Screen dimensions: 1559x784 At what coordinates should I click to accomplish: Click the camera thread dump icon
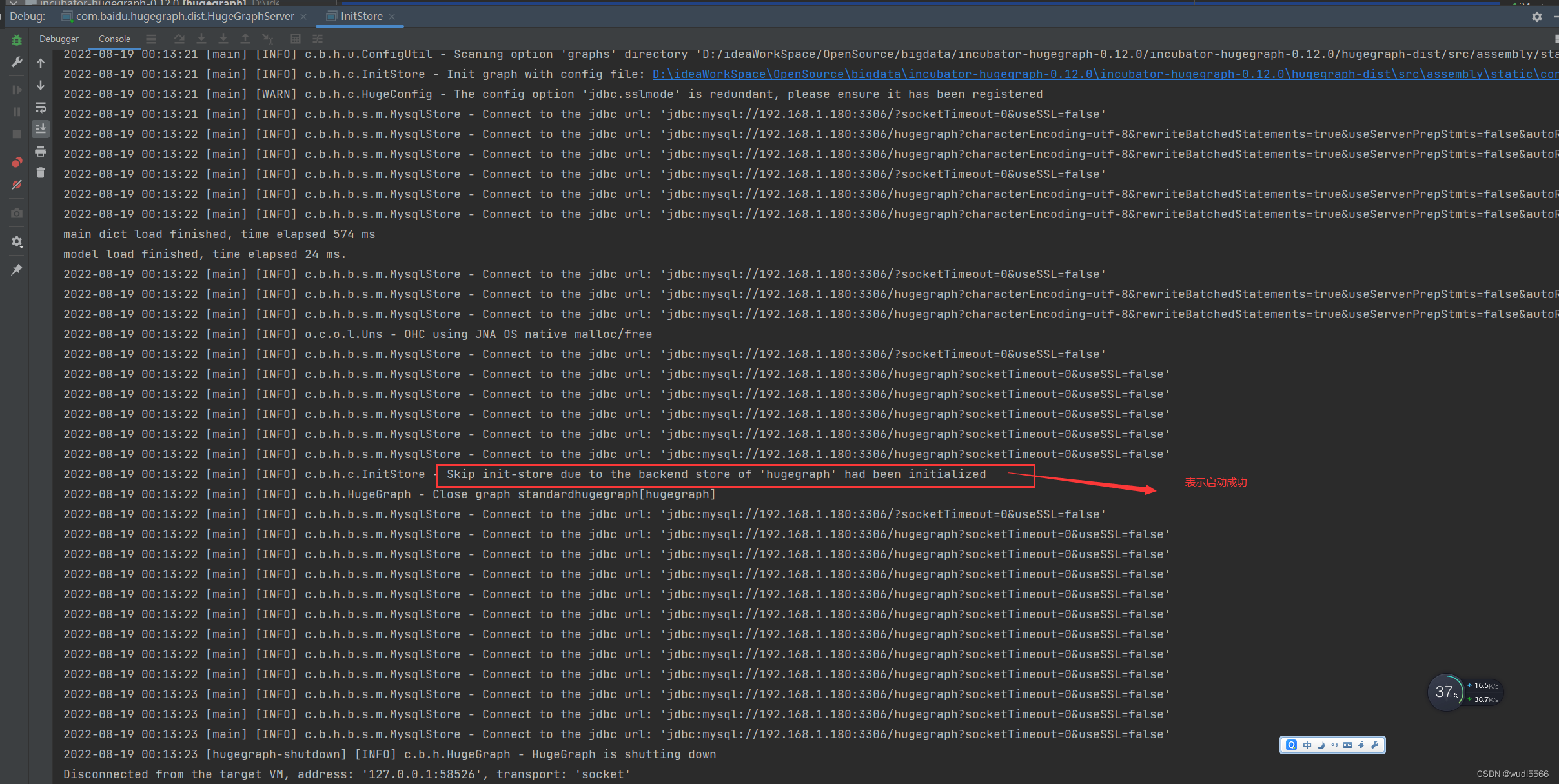click(17, 213)
